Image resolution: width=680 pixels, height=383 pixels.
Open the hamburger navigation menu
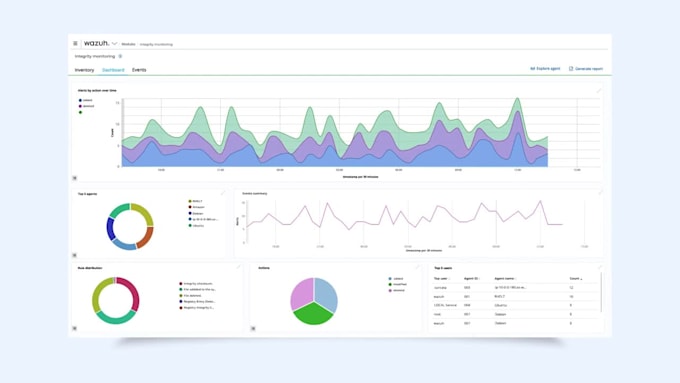(x=75, y=43)
